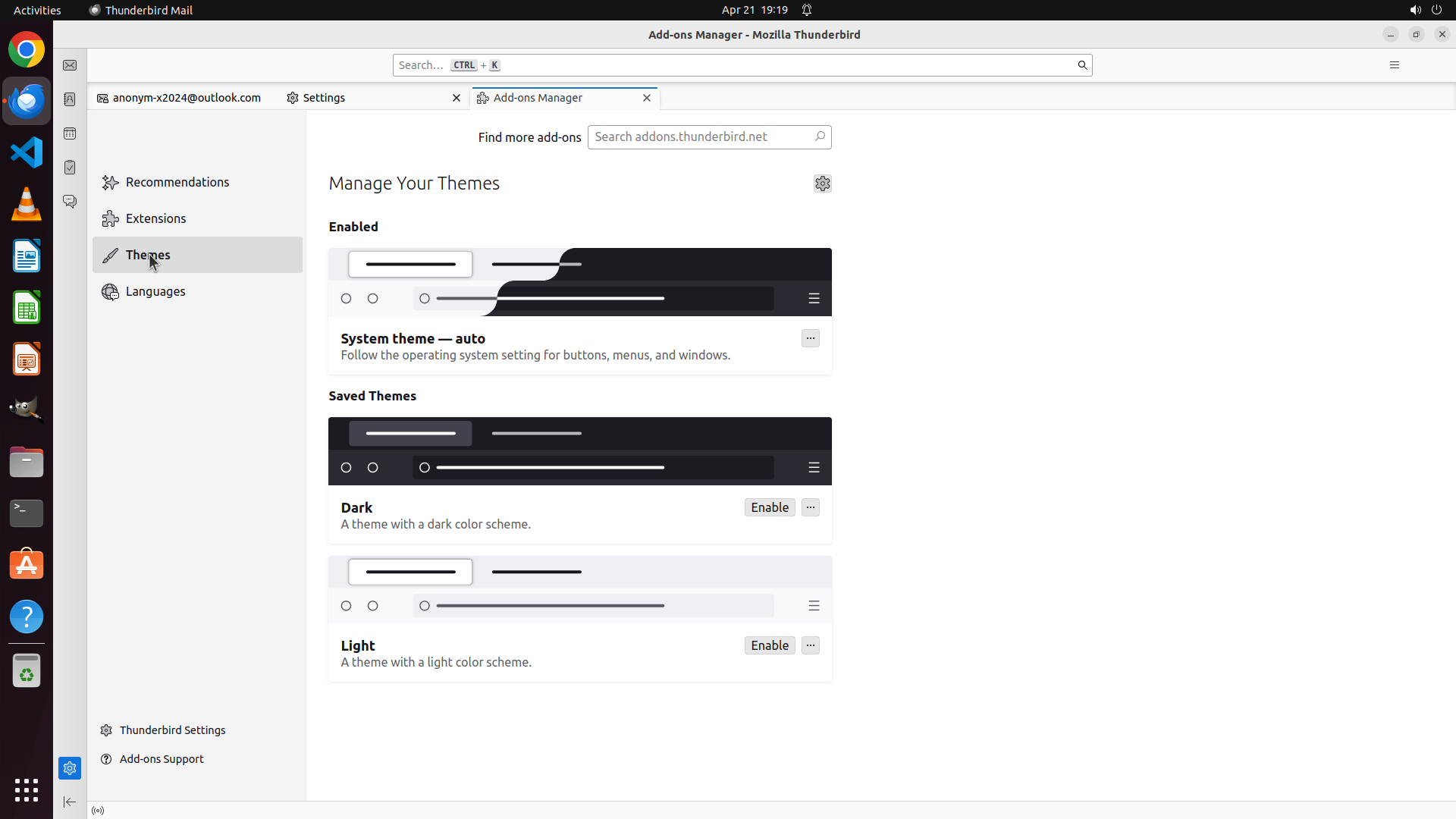Enable the Light theme
This screenshot has height=819, width=1456.
point(770,645)
